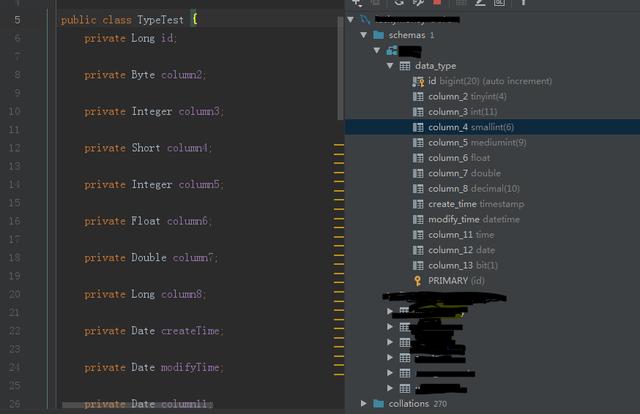This screenshot has height=414, width=640.
Task: Select the column_11 time row
Action: coord(492,235)
